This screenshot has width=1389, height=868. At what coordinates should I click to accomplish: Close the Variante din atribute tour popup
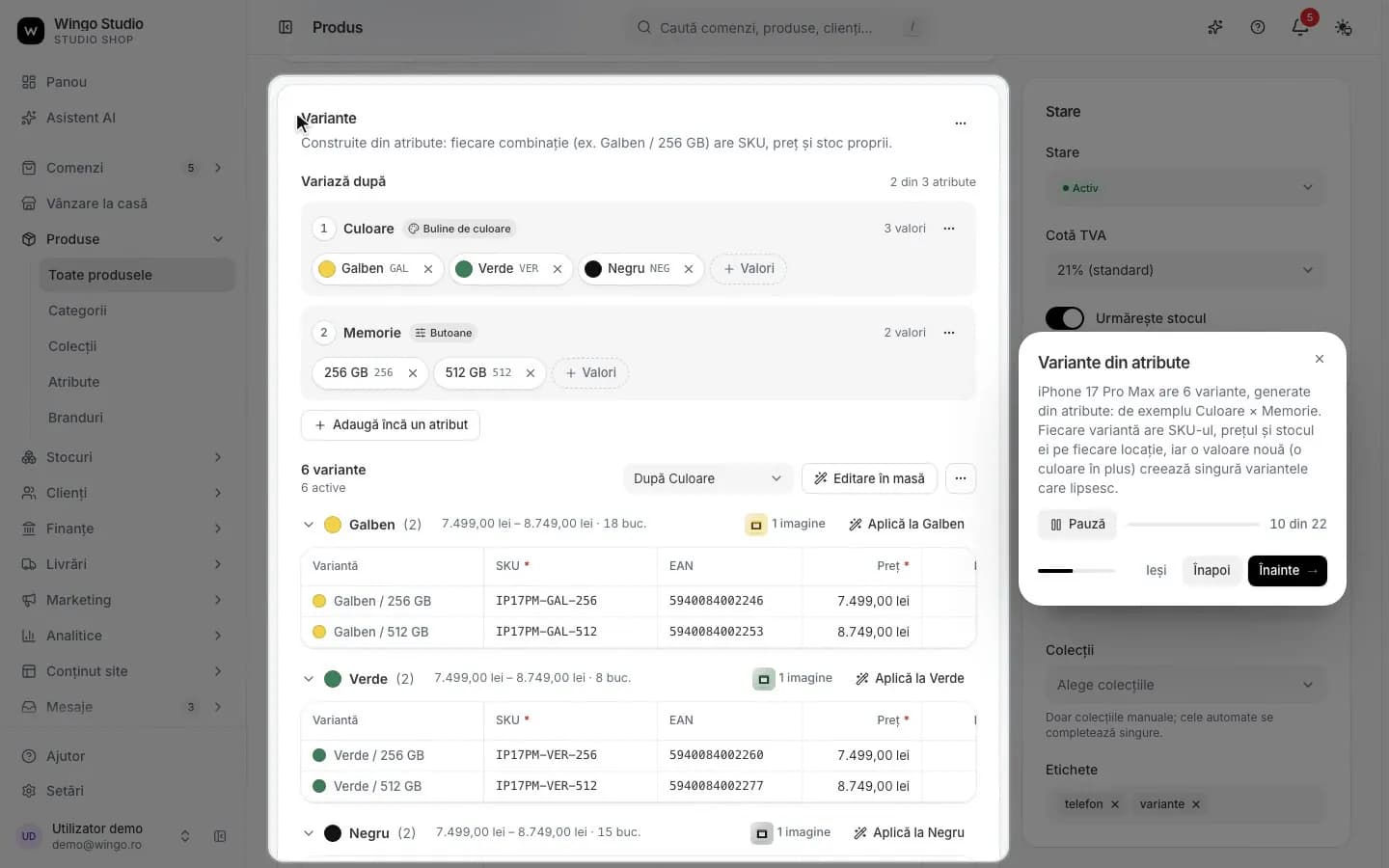point(1320,359)
